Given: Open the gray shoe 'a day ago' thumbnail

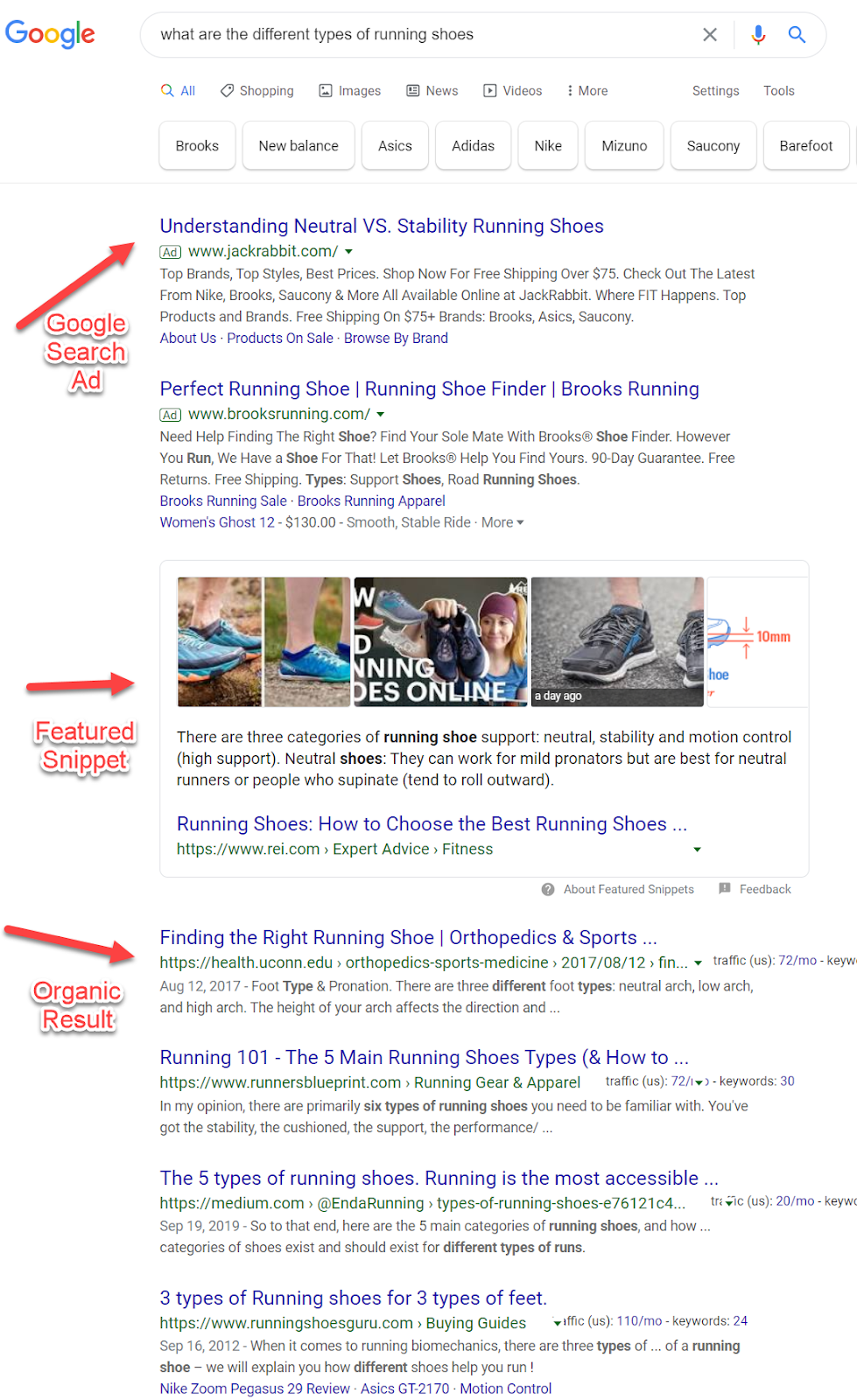Looking at the screenshot, I should 617,641.
